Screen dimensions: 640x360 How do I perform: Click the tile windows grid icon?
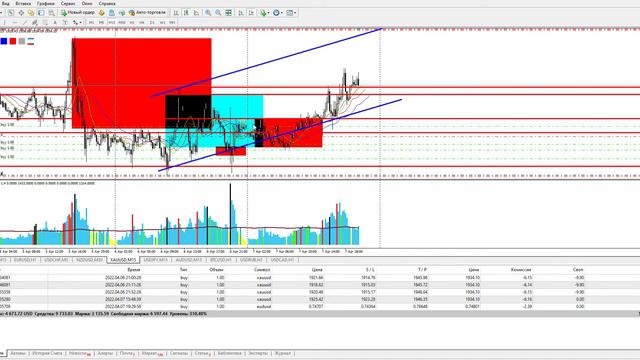tap(229, 13)
